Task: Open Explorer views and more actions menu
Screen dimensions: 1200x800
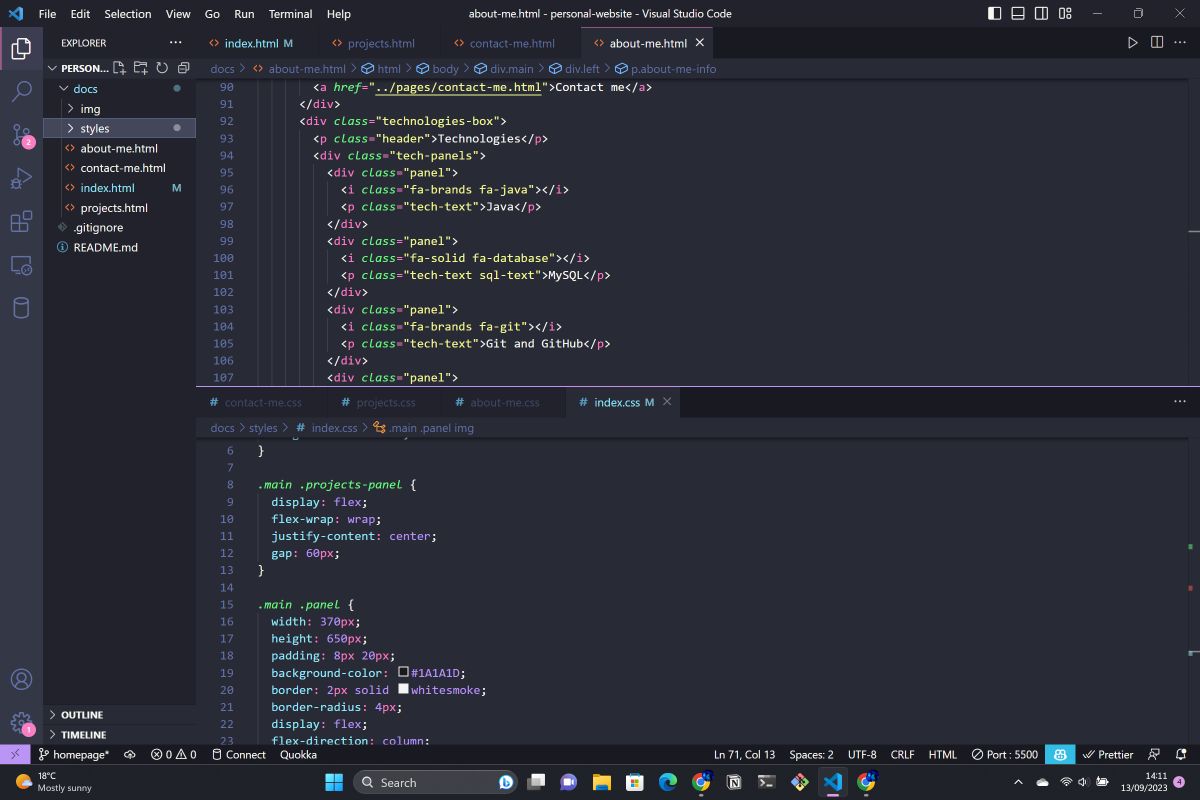Action: [x=176, y=43]
